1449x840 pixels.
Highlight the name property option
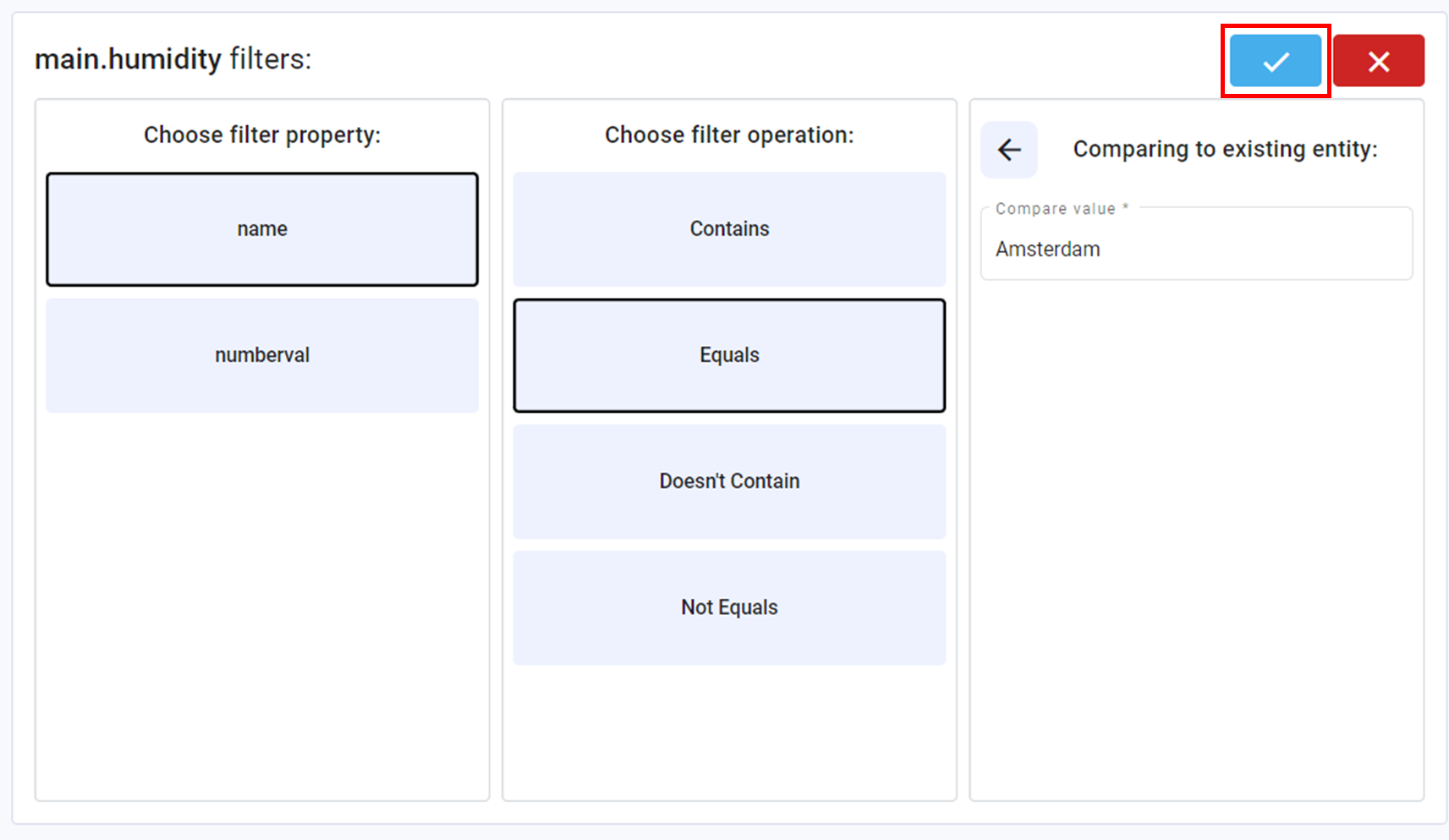(x=261, y=228)
